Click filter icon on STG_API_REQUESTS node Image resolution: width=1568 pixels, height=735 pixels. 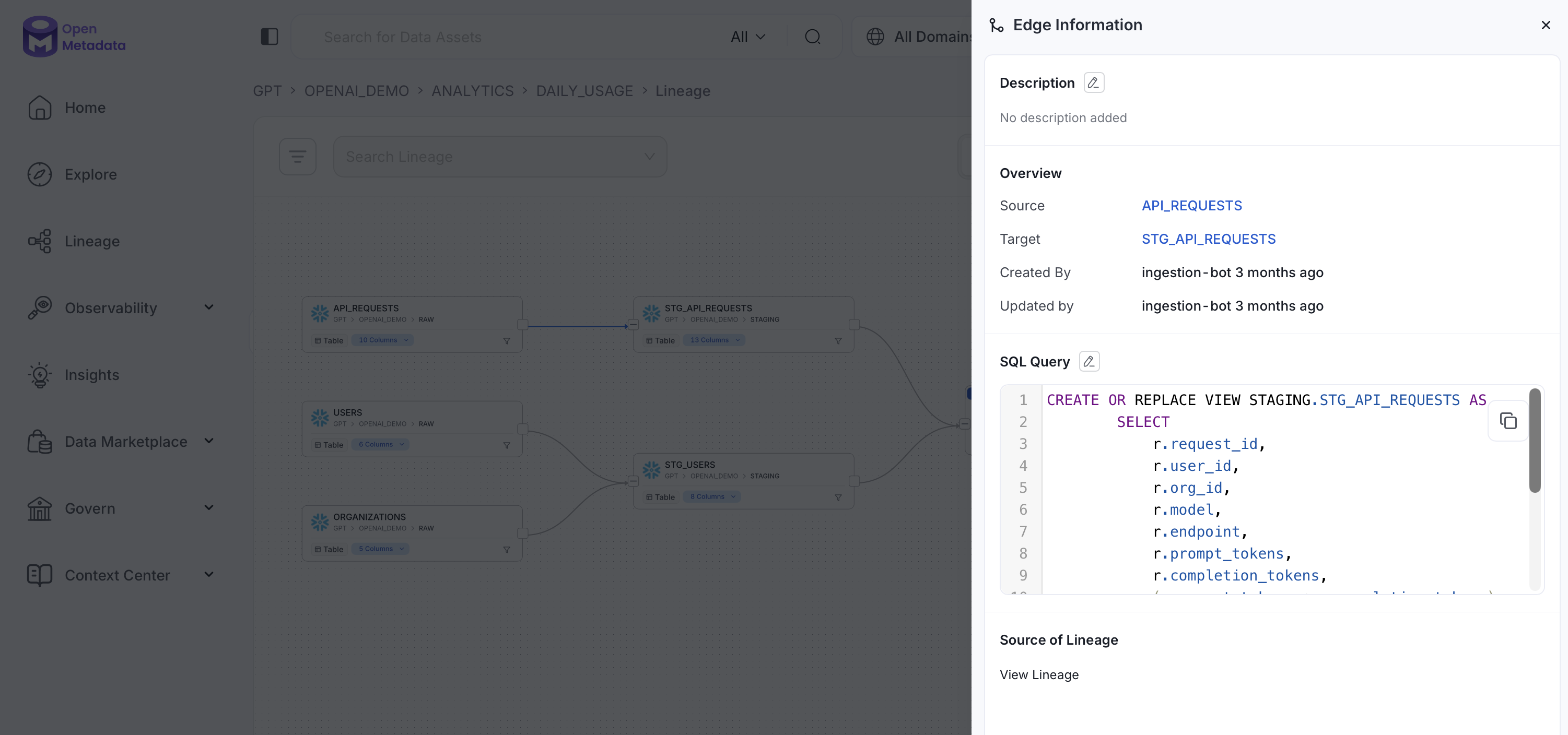838,341
